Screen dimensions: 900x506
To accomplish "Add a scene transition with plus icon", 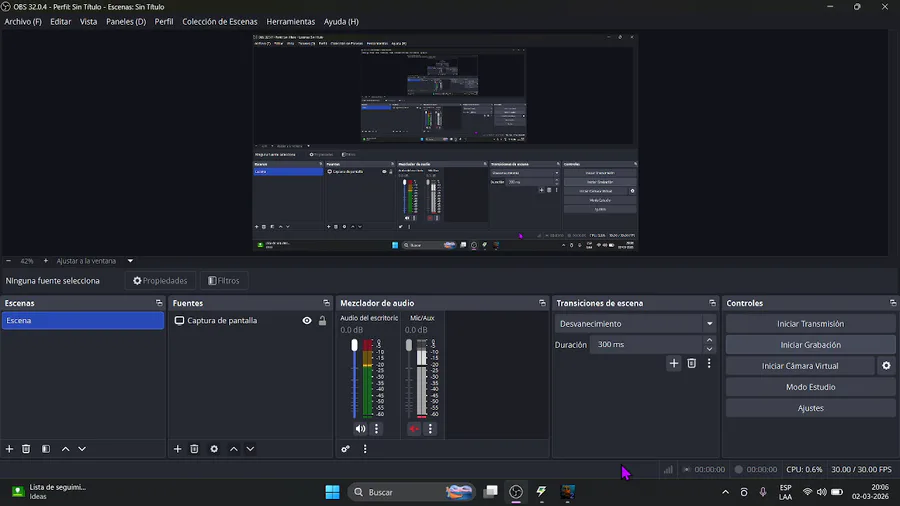I will pyautogui.click(x=674, y=363).
